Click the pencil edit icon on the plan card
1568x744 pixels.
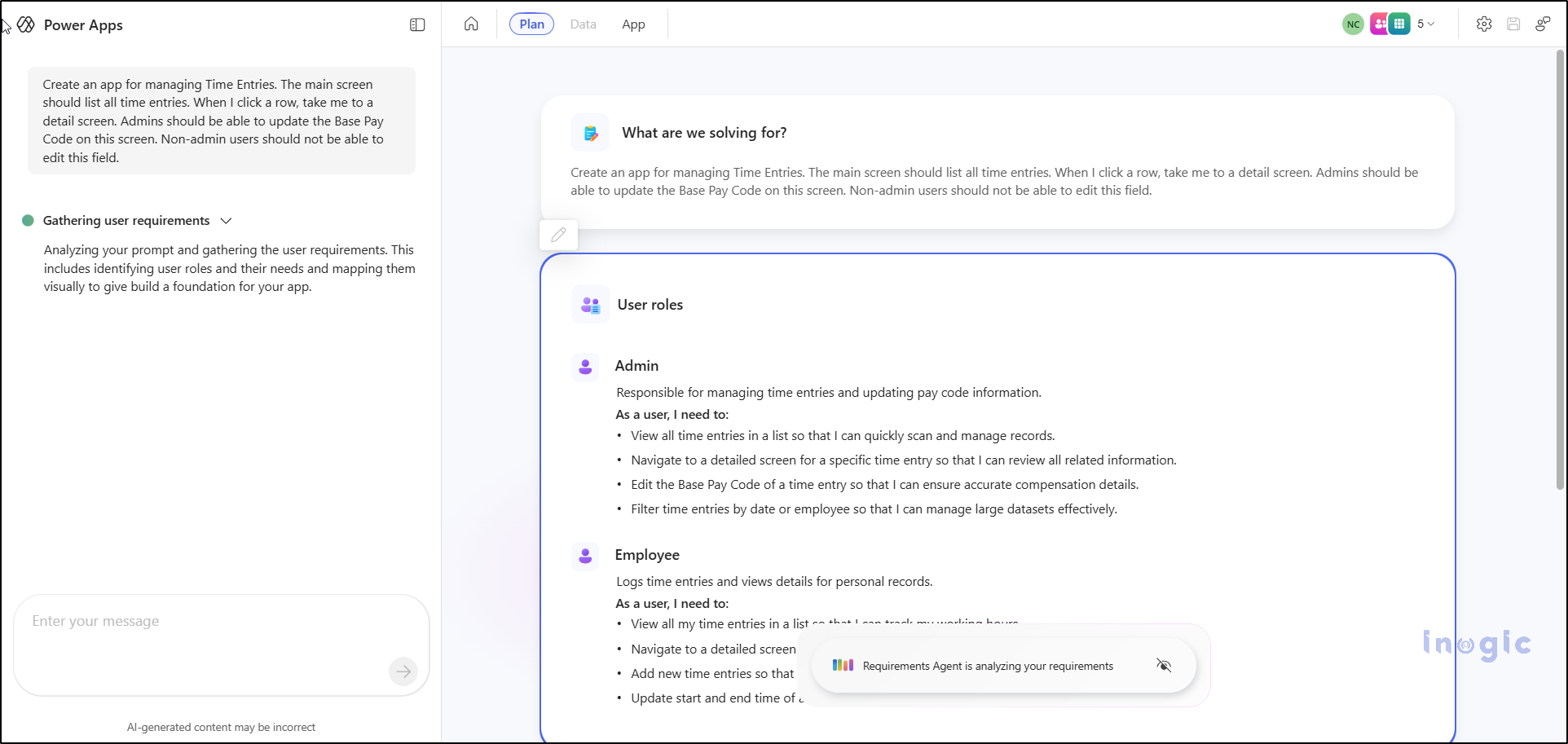[558, 235]
